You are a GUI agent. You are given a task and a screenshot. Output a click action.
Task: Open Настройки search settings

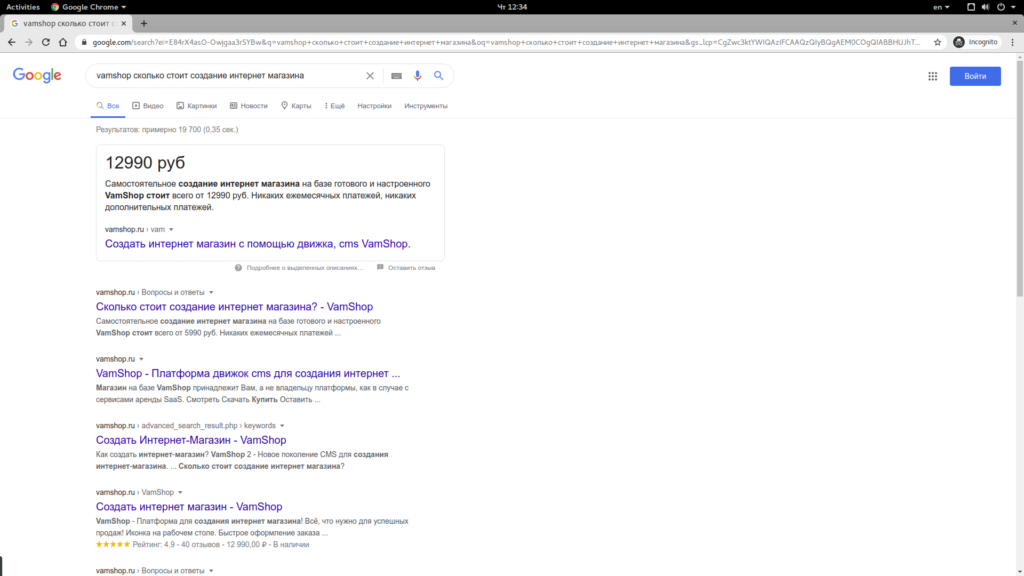[x=374, y=106]
